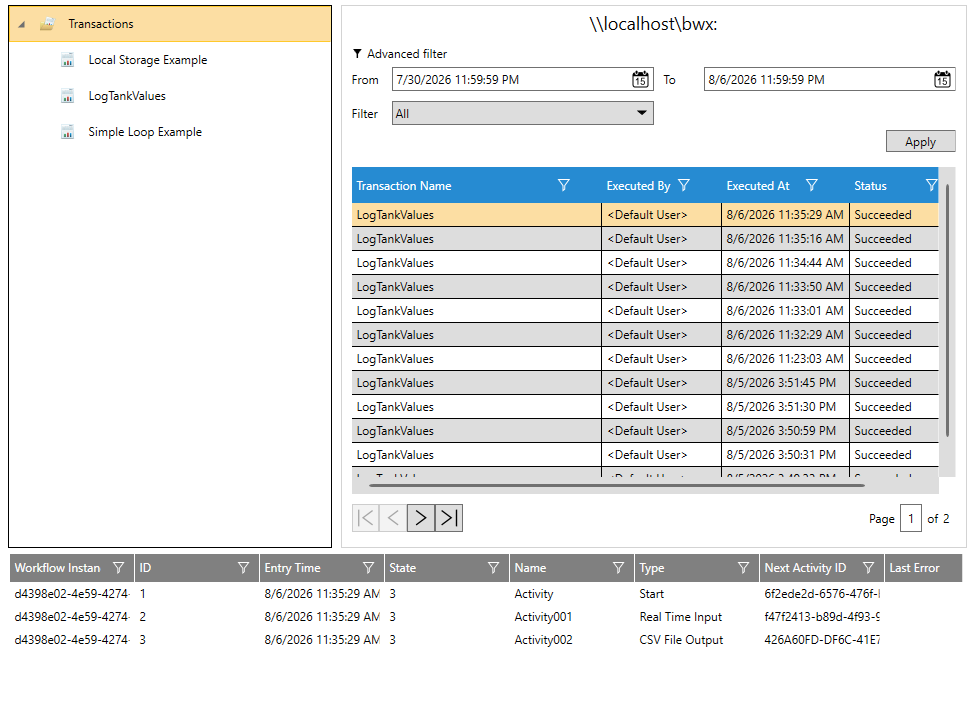The height and width of the screenshot is (702, 970).
Task: Filter the Workflow Instance column
Action: pyautogui.click(x=118, y=567)
